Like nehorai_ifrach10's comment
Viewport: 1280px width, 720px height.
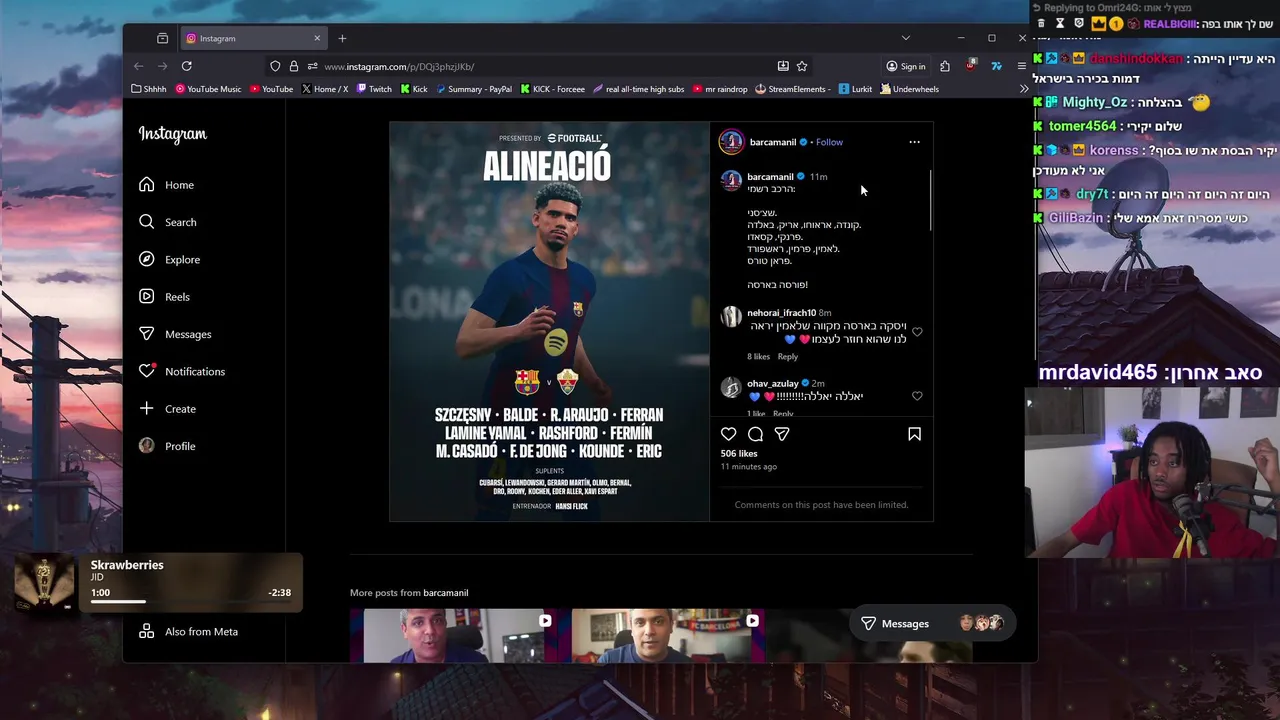(x=917, y=332)
